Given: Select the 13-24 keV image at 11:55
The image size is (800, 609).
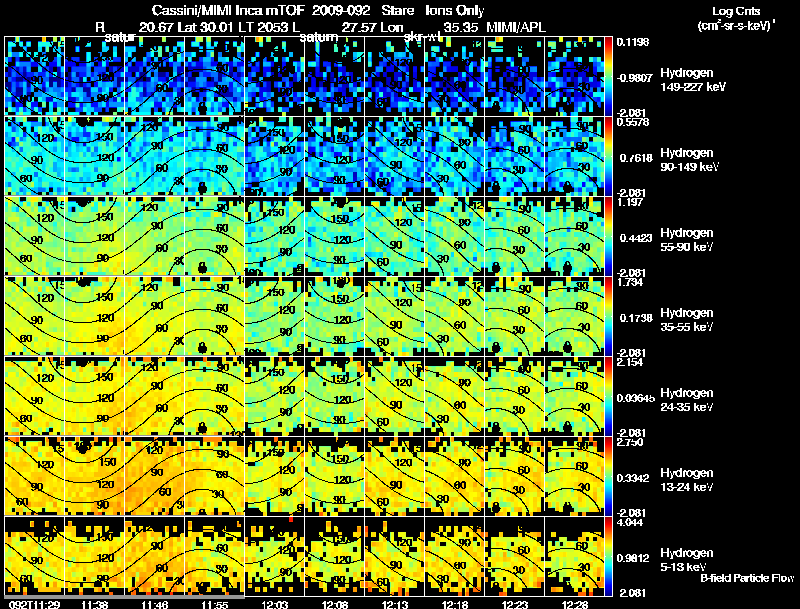Looking at the screenshot, I should pyautogui.click(x=214, y=476).
